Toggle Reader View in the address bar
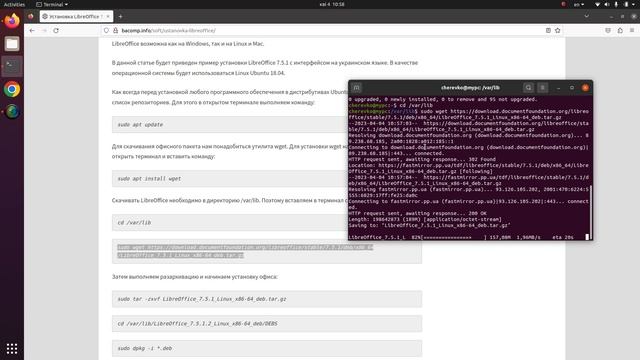 pyautogui.click(x=548, y=31)
